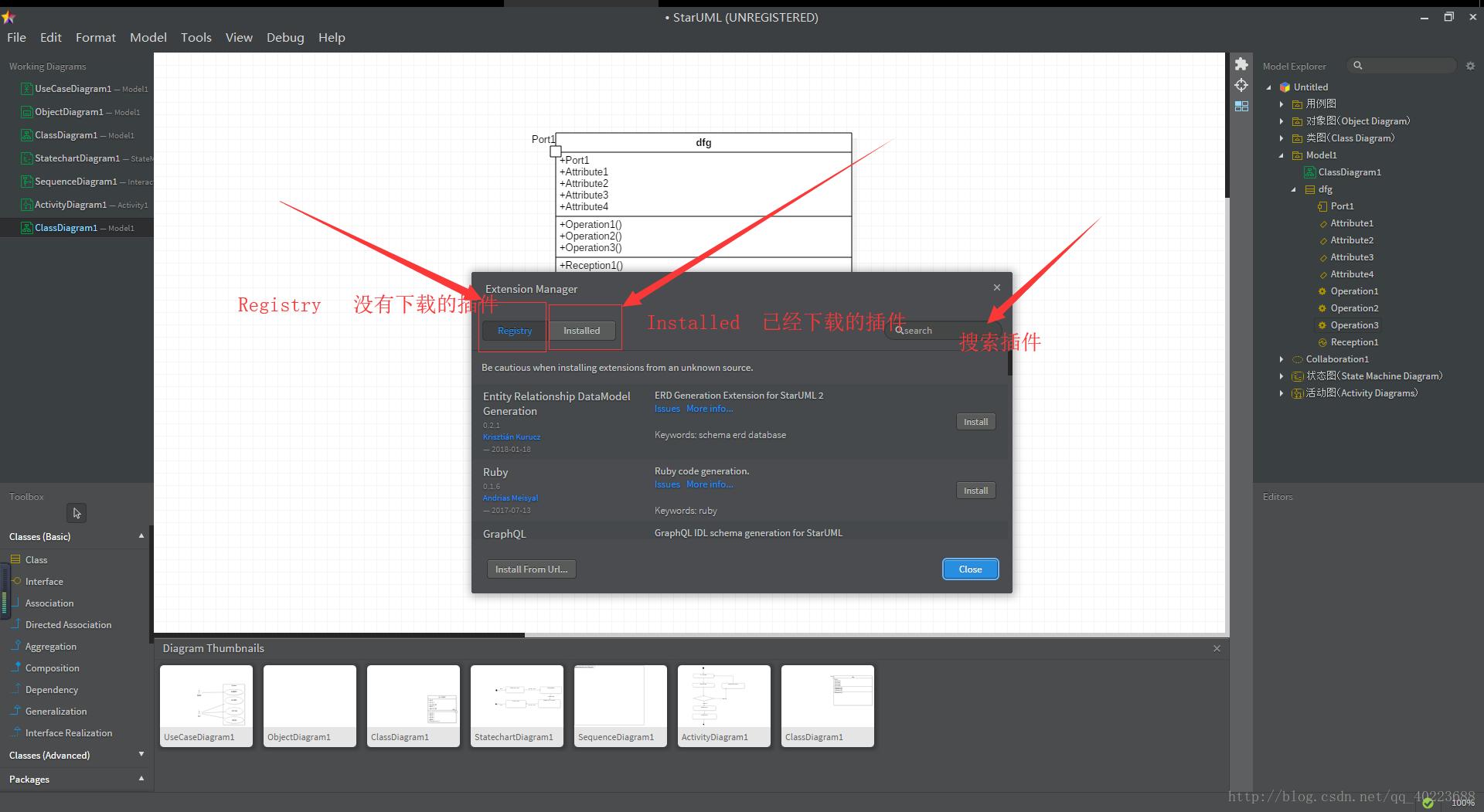
Task: Collapse the Untitled project node
Action: tap(1268, 87)
